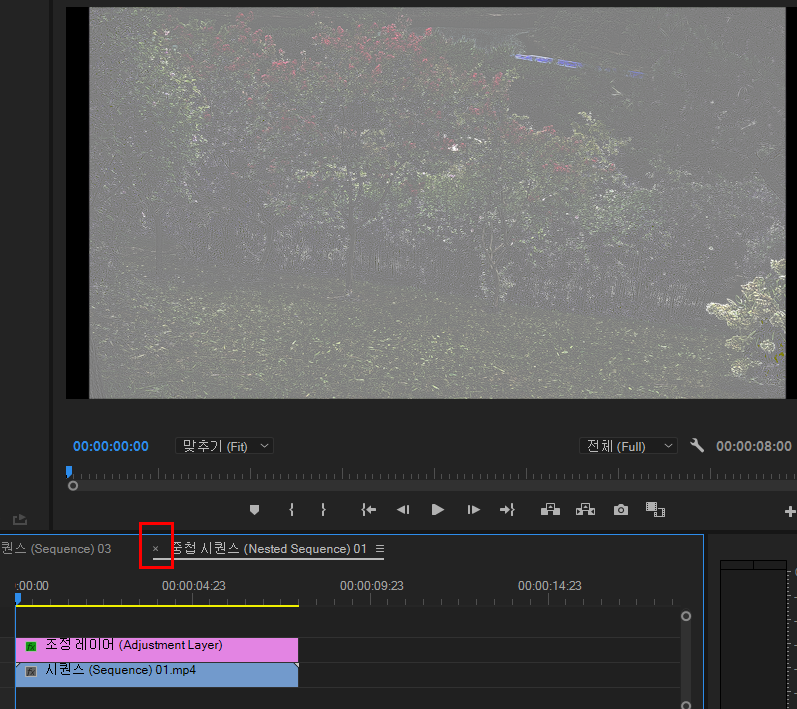The height and width of the screenshot is (709, 797).
Task: Switch to 시퀀스 (Sequence) 03 tab
Action: coord(56,549)
